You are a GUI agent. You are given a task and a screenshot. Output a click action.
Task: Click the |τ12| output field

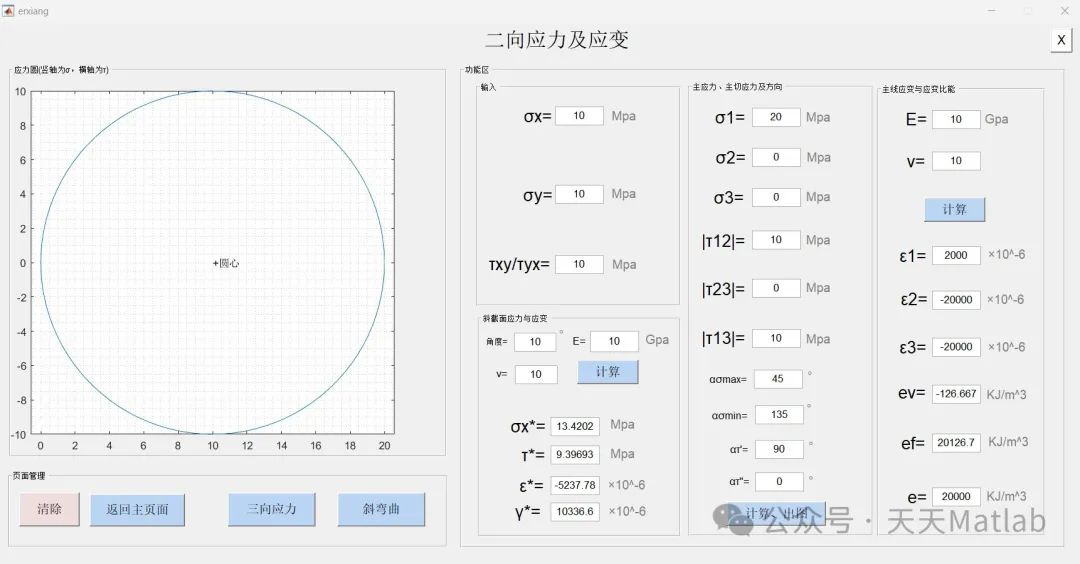(x=776, y=240)
